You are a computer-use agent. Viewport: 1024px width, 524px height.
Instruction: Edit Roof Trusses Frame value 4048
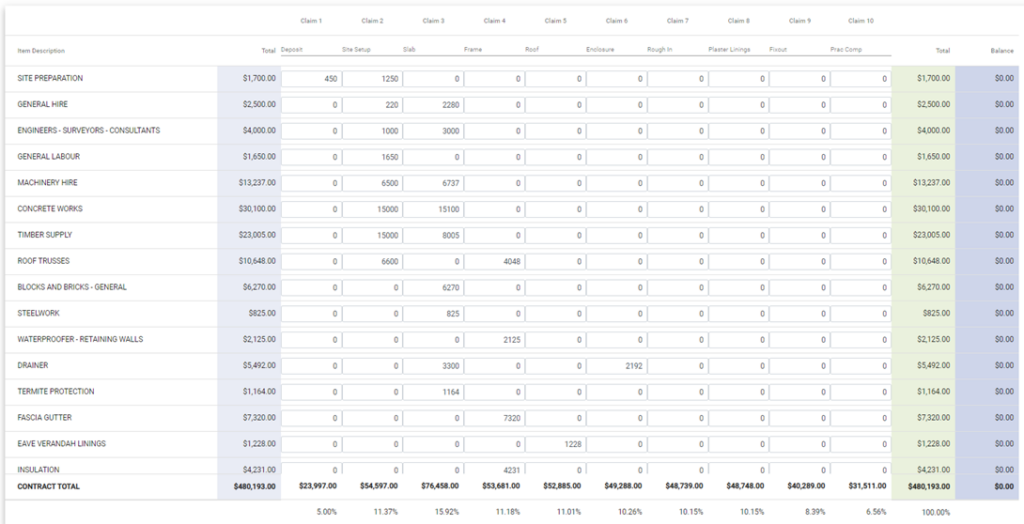494,261
